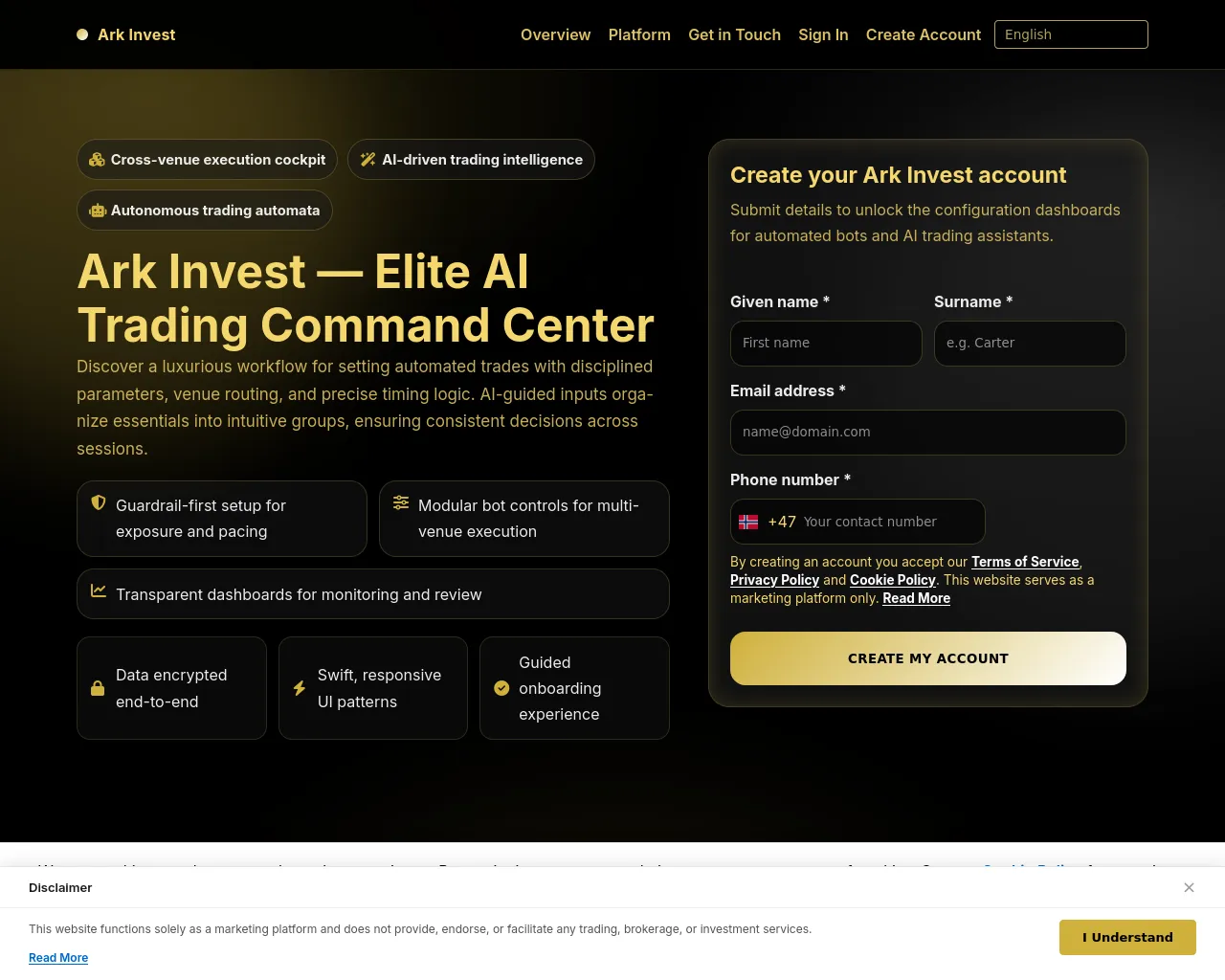The image size is (1225, 980).
Task: Click the Swift, responsive UI patterns text
Action: (379, 688)
